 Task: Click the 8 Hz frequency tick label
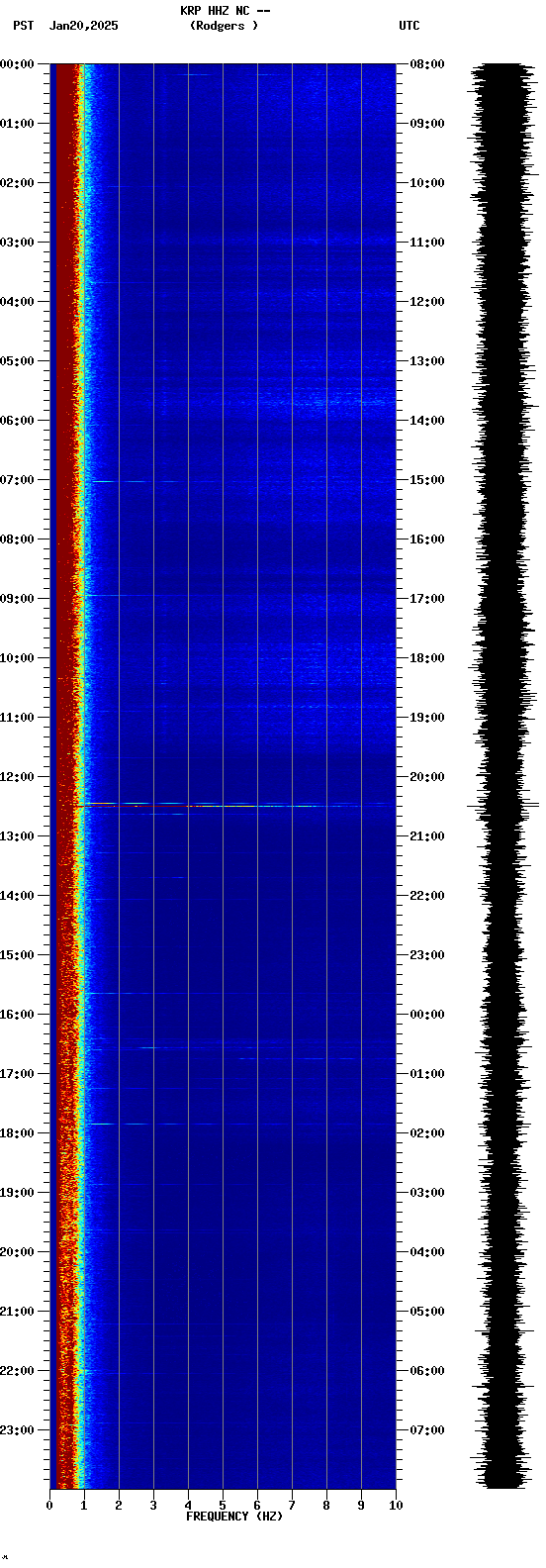click(326, 1506)
